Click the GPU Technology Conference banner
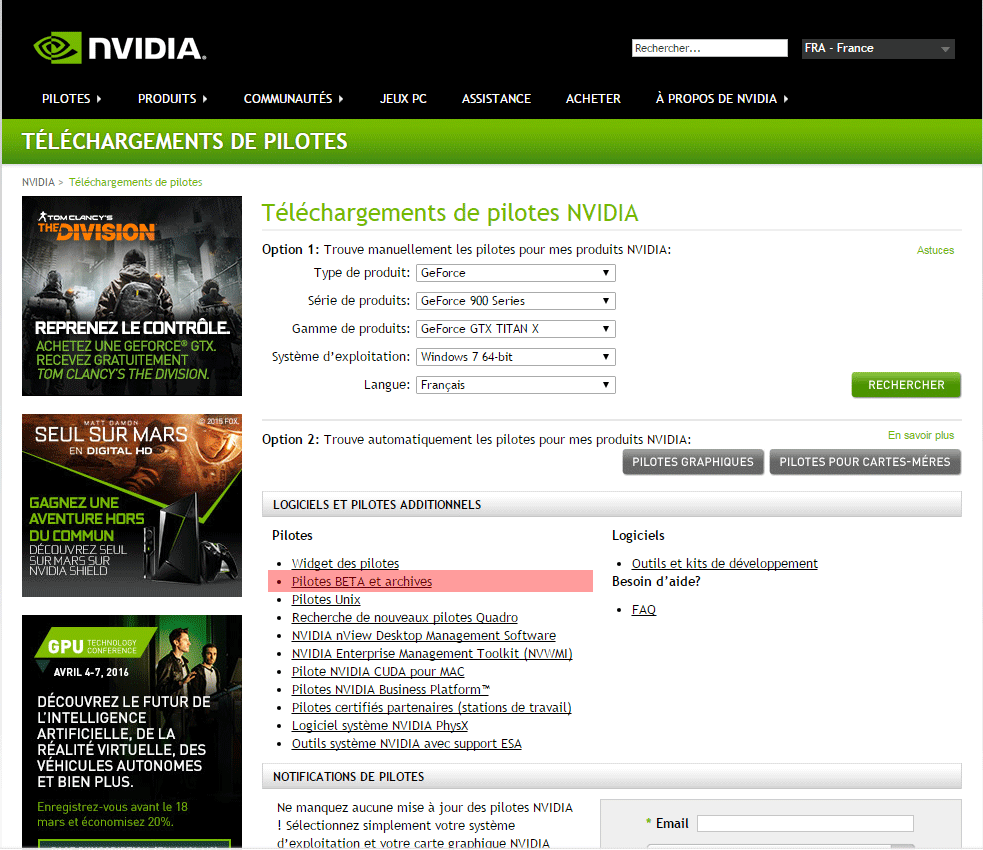Image resolution: width=983 pixels, height=850 pixels. [132, 732]
